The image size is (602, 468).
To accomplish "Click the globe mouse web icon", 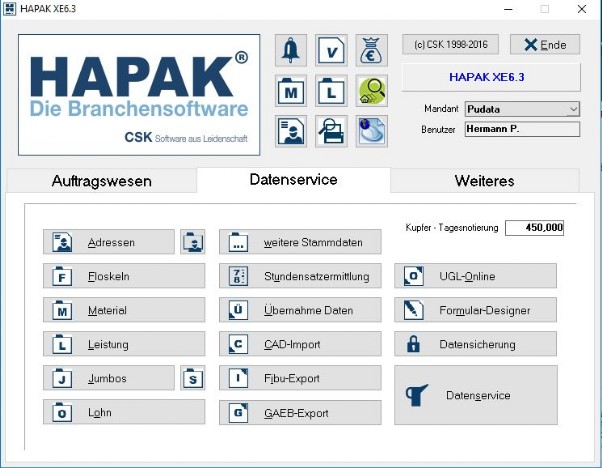I will [371, 131].
